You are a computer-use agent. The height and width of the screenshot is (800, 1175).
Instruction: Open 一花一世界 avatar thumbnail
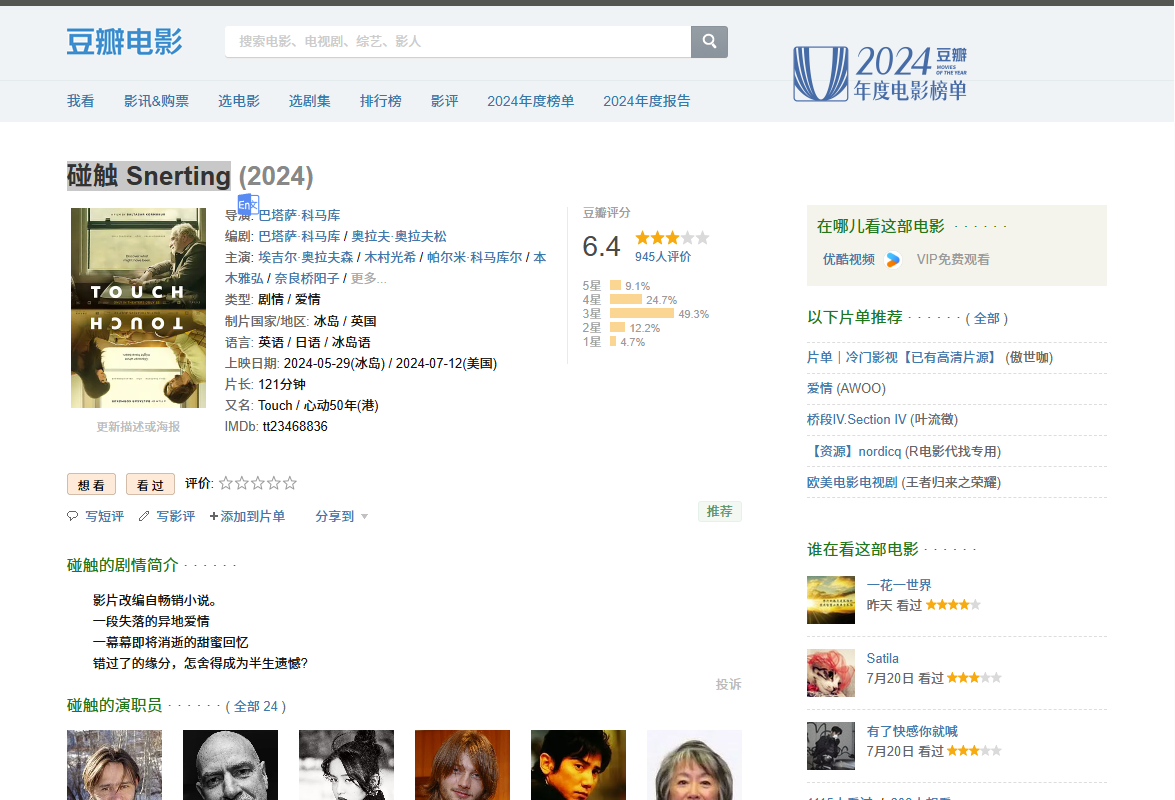pos(830,600)
